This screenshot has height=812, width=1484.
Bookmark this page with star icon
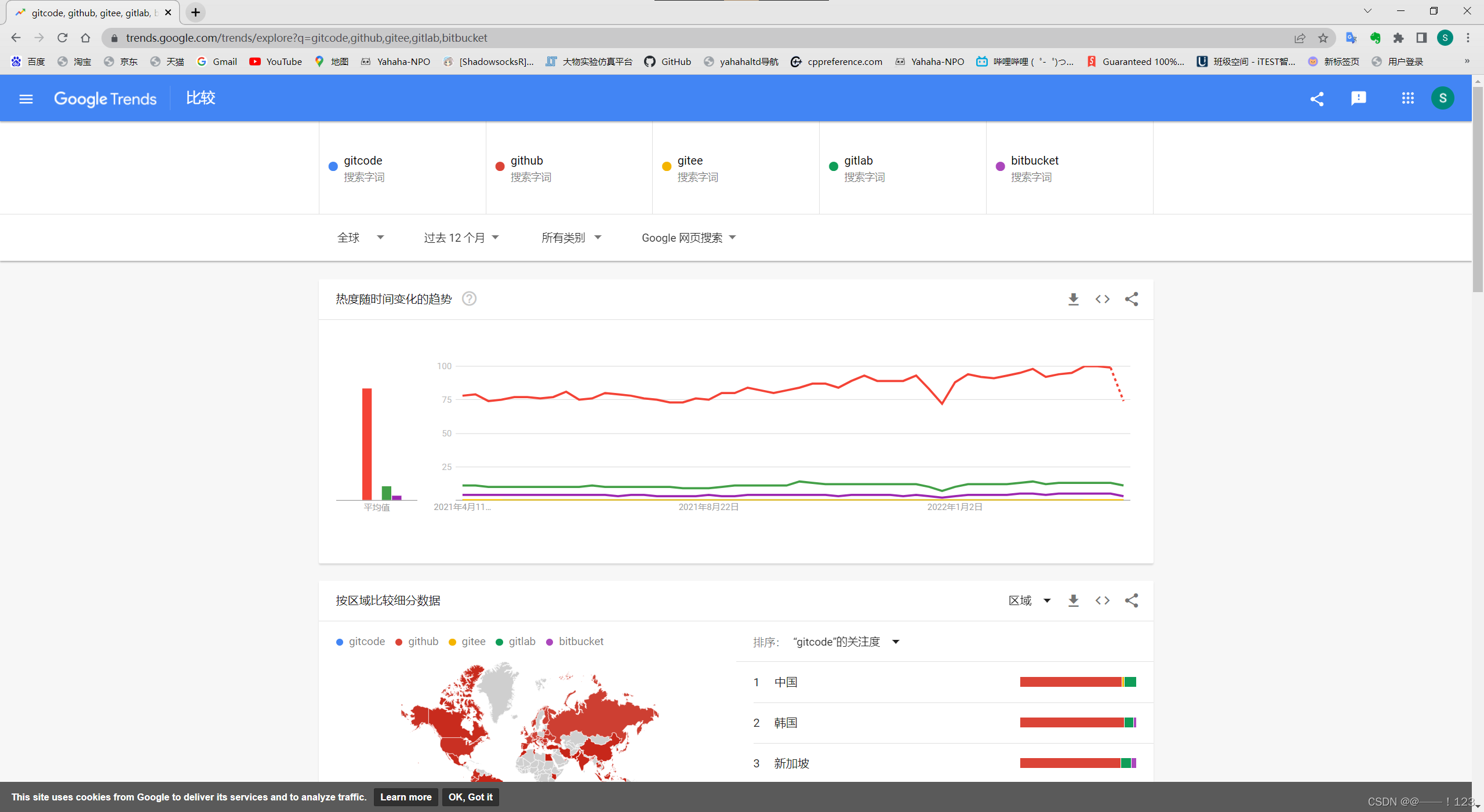[x=1323, y=38]
